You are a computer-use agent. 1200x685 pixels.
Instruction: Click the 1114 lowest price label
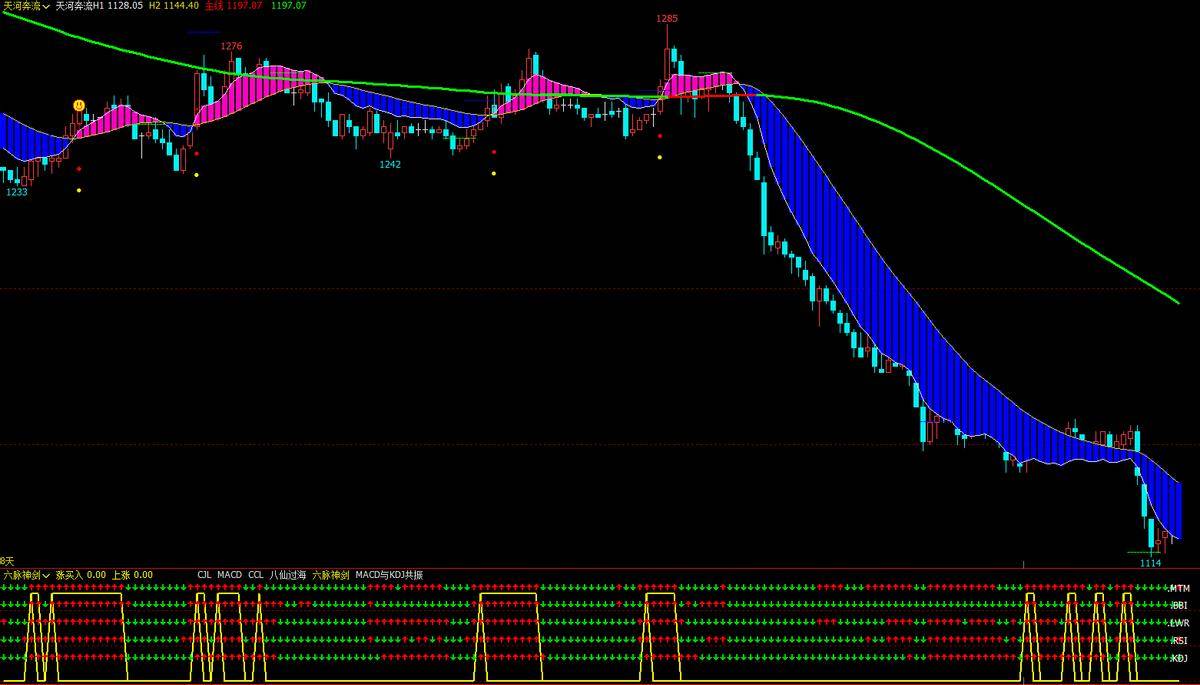point(1150,563)
